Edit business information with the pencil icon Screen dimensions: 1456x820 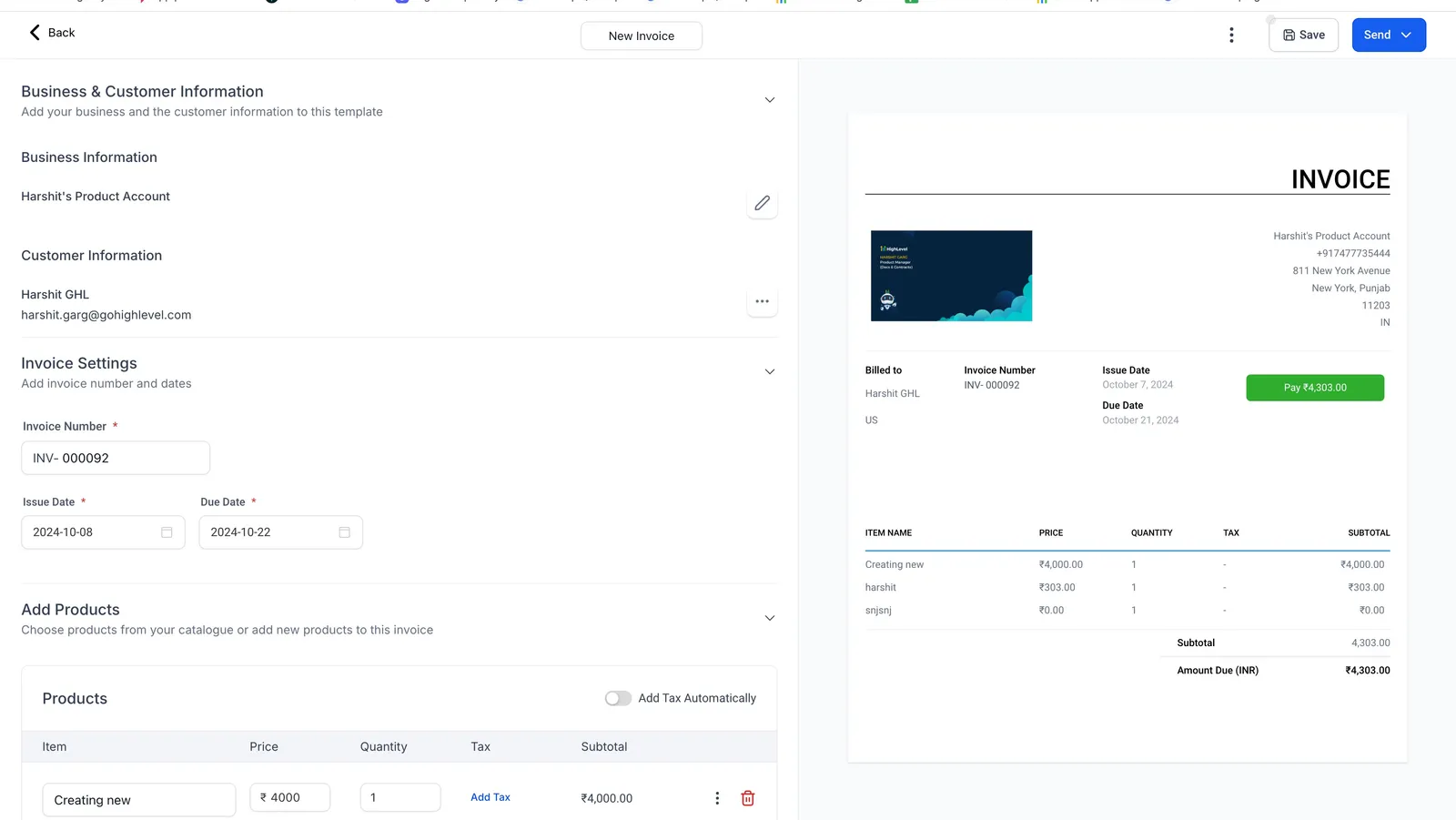pos(762,203)
